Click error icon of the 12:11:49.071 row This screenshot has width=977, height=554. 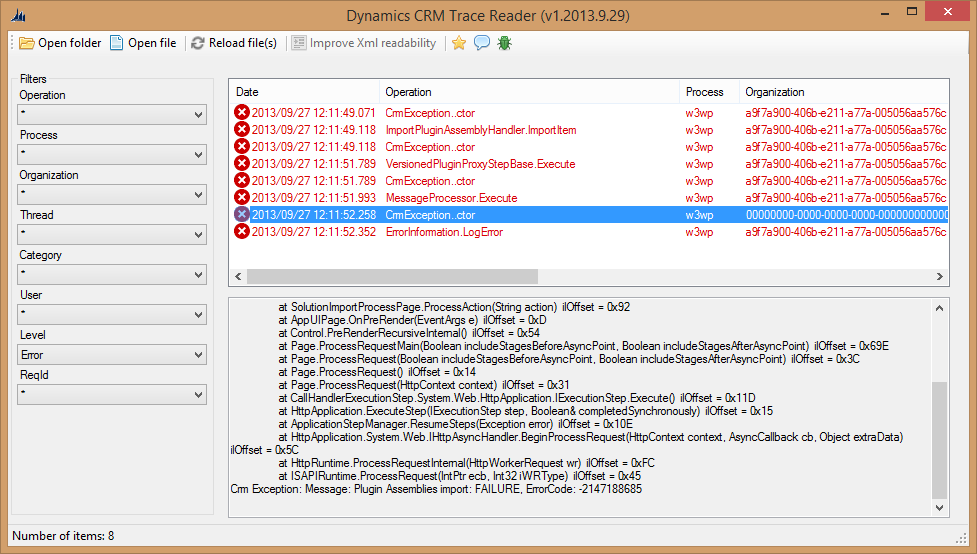coord(242,112)
